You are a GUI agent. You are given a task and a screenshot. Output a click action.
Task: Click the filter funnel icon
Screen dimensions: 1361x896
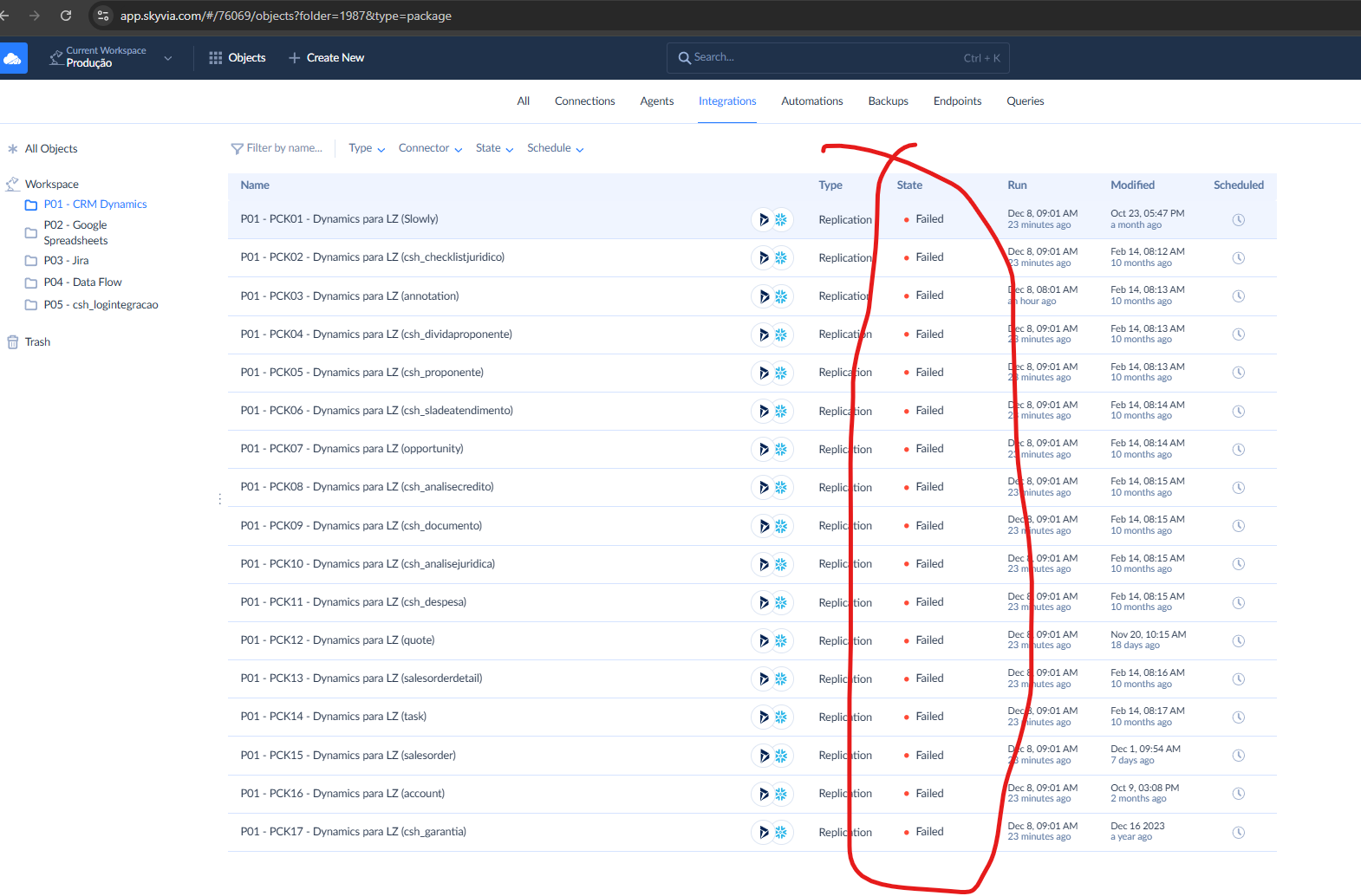pyautogui.click(x=237, y=149)
